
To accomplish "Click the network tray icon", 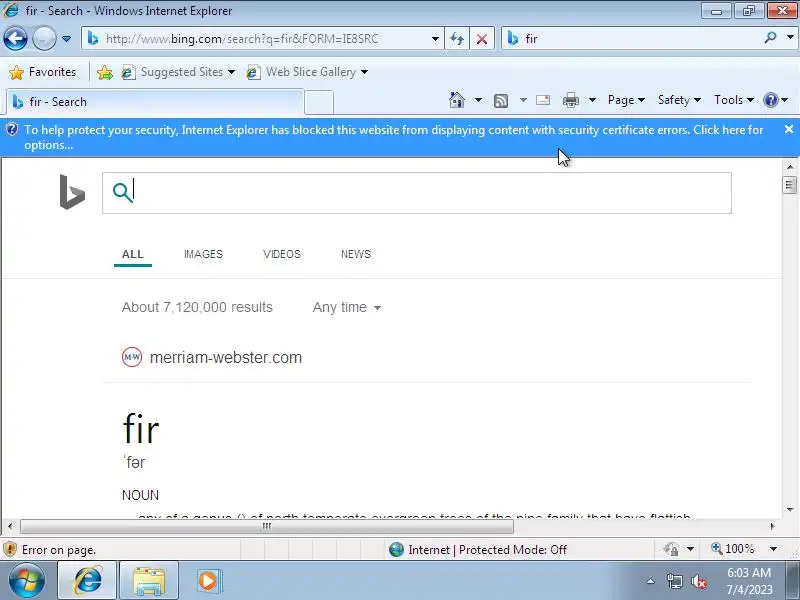I will [674, 581].
